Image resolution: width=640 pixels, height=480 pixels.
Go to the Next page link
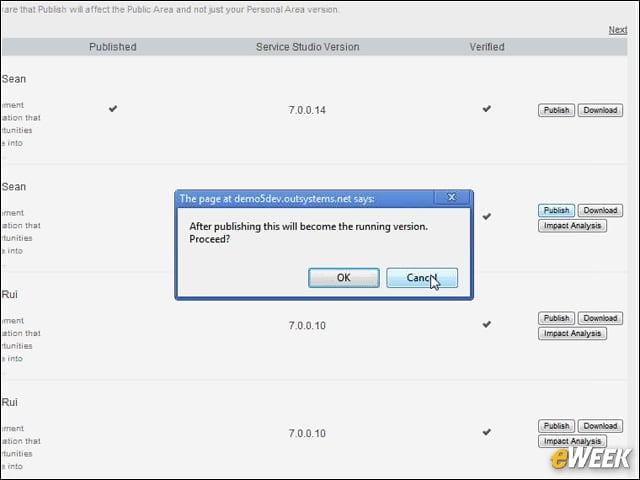pyautogui.click(x=618, y=30)
